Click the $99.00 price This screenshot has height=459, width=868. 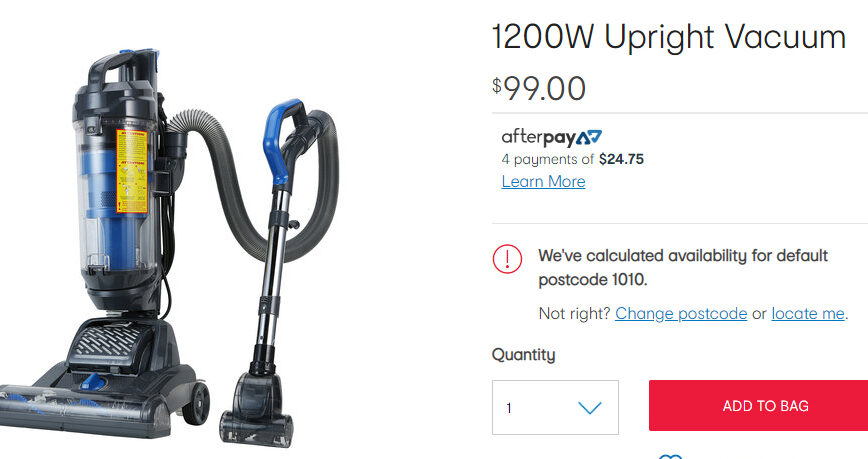pyautogui.click(x=539, y=88)
